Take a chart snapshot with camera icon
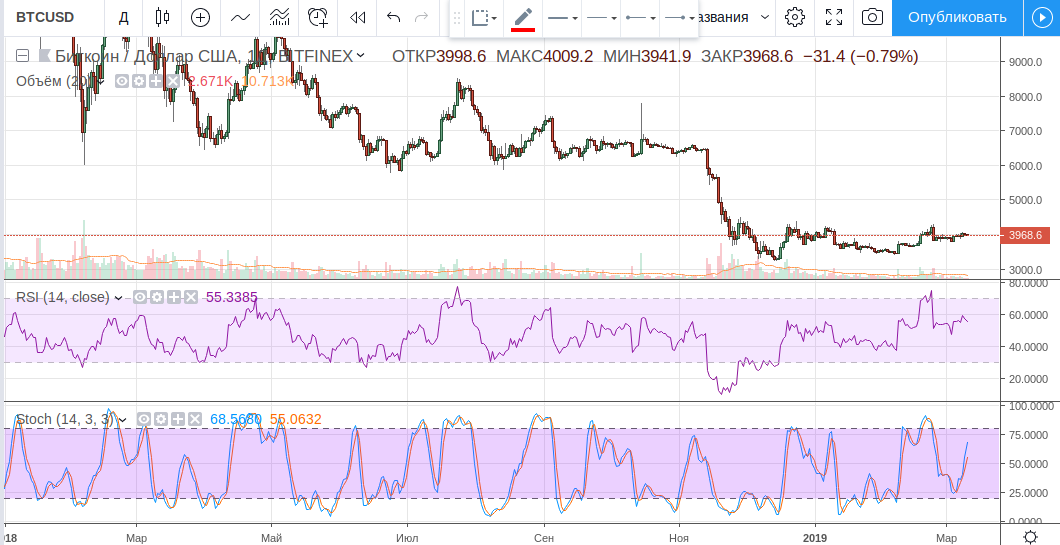This screenshot has width=1060, height=545. (873, 17)
